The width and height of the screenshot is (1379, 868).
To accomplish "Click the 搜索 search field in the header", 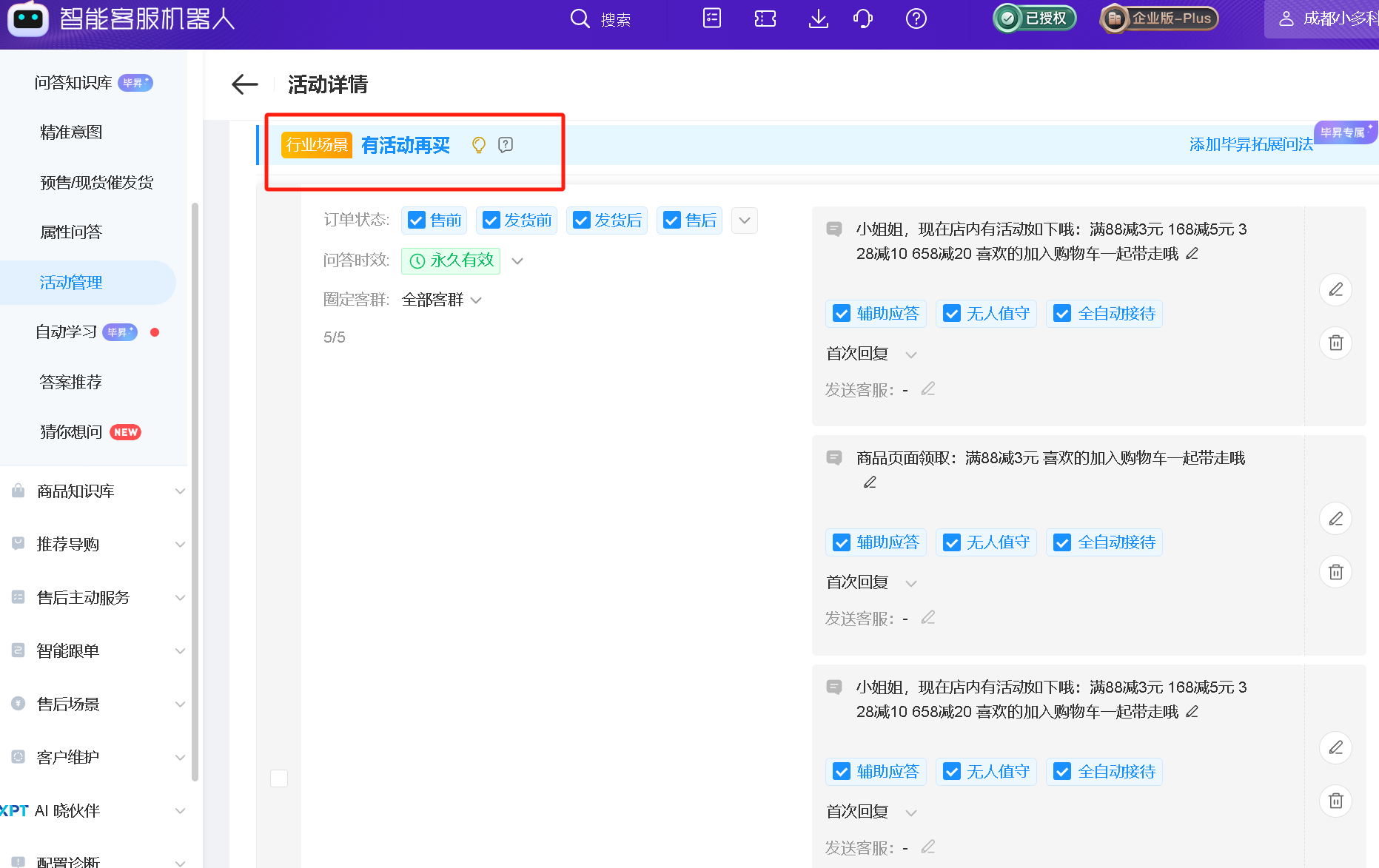I will tap(616, 20).
